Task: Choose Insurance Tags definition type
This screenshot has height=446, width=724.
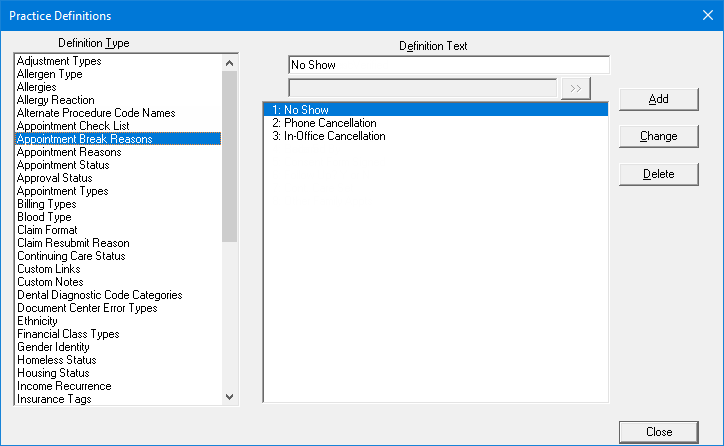Action: coord(118,399)
